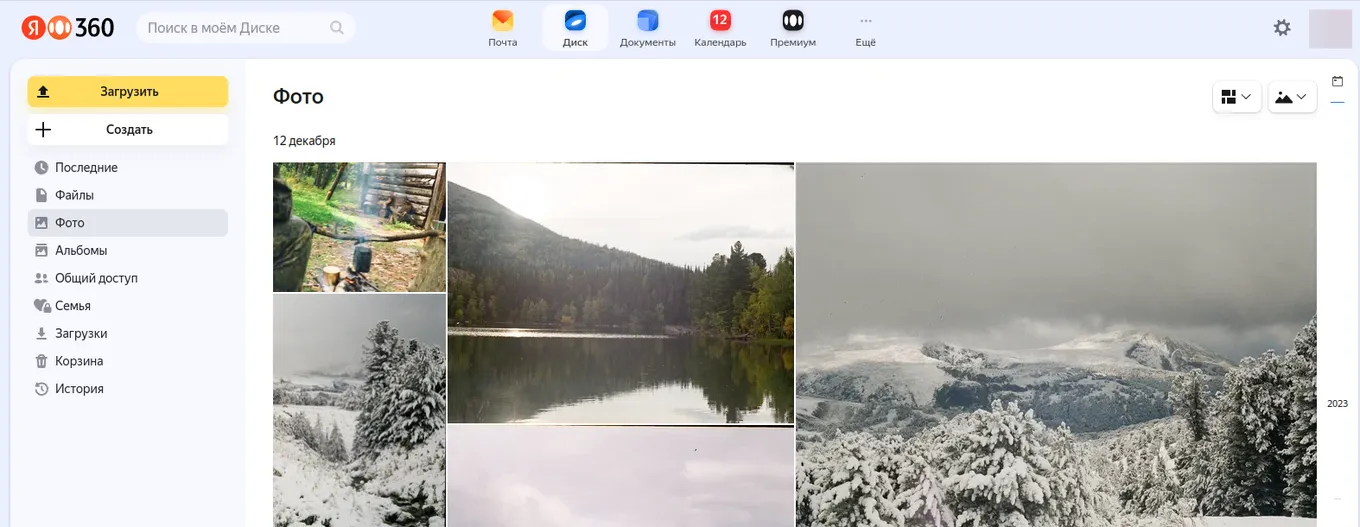Open the user profile avatar
The width and height of the screenshot is (1360, 527).
click(x=1330, y=28)
